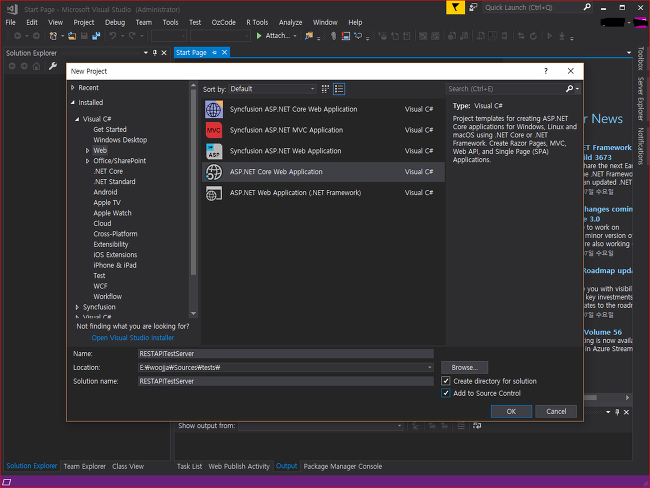Click the Solution name input field
The image size is (650, 488).
286,381
